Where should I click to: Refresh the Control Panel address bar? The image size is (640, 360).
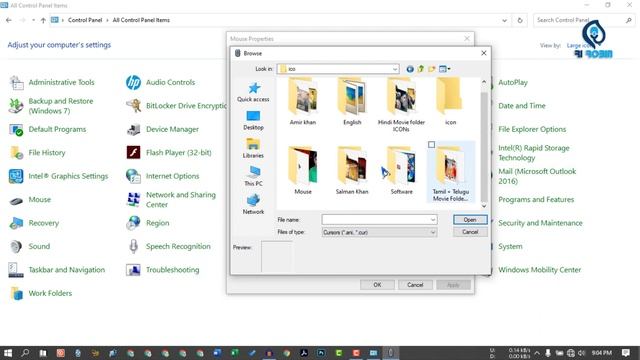click(520, 20)
